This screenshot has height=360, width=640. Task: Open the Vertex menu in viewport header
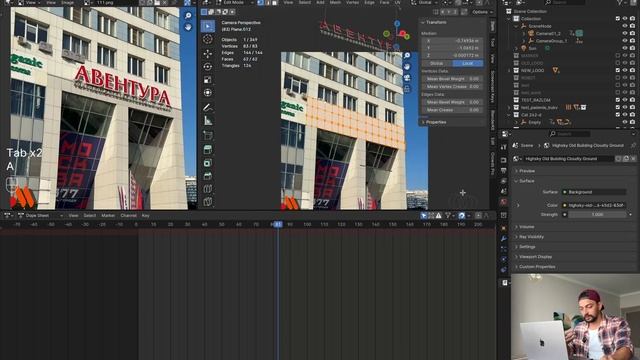click(x=352, y=2)
